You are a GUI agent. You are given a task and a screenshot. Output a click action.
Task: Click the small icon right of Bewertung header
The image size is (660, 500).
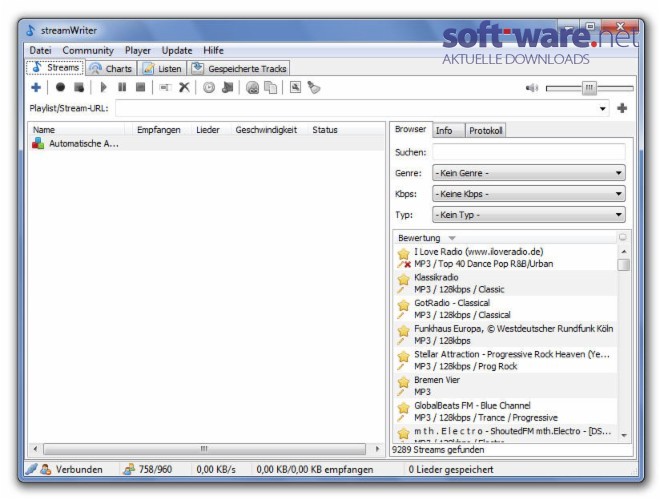623,237
